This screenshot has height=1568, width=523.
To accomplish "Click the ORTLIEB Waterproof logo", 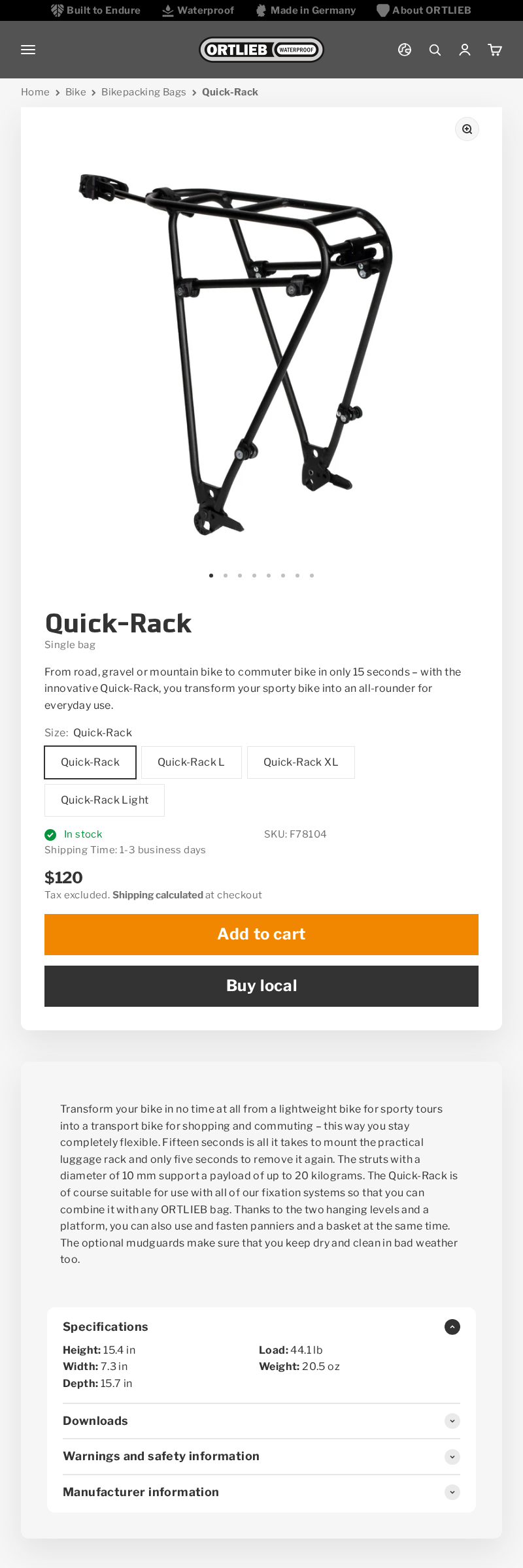I will 261,50.
